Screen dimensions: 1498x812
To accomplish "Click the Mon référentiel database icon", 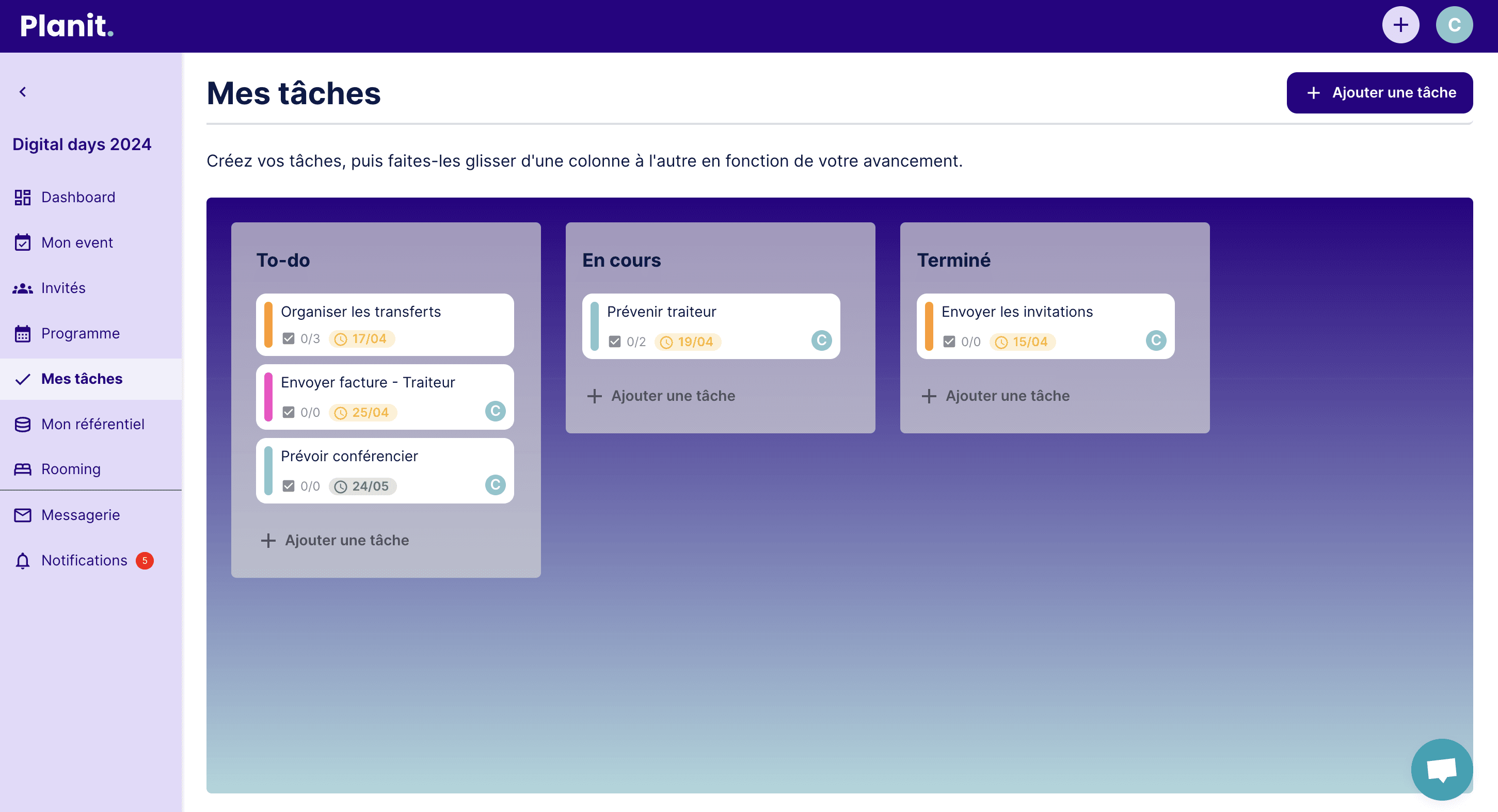I will point(23,424).
